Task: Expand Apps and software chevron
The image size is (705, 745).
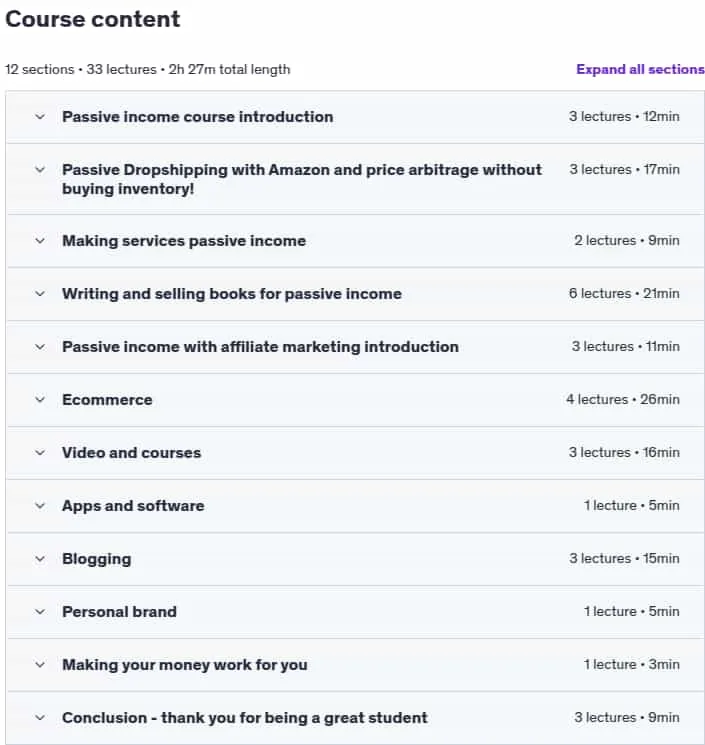Action: [x=40, y=506]
